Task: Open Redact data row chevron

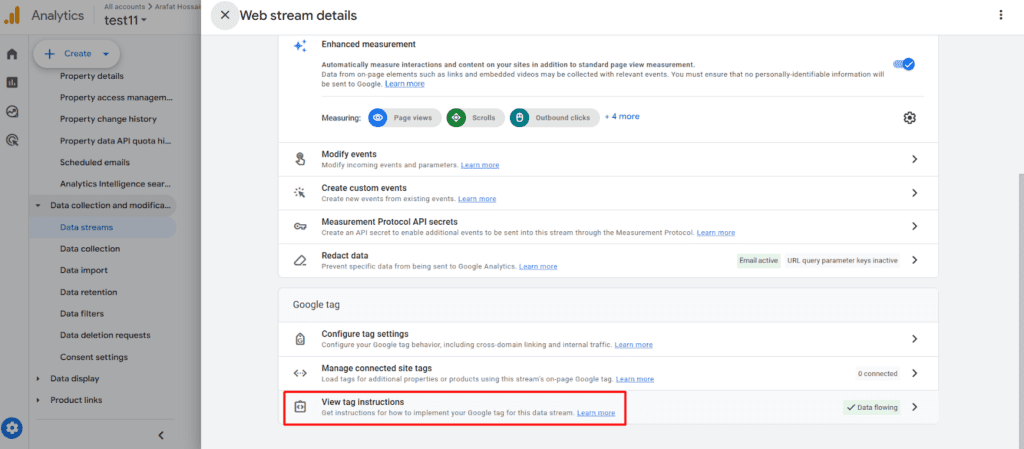Action: point(915,260)
